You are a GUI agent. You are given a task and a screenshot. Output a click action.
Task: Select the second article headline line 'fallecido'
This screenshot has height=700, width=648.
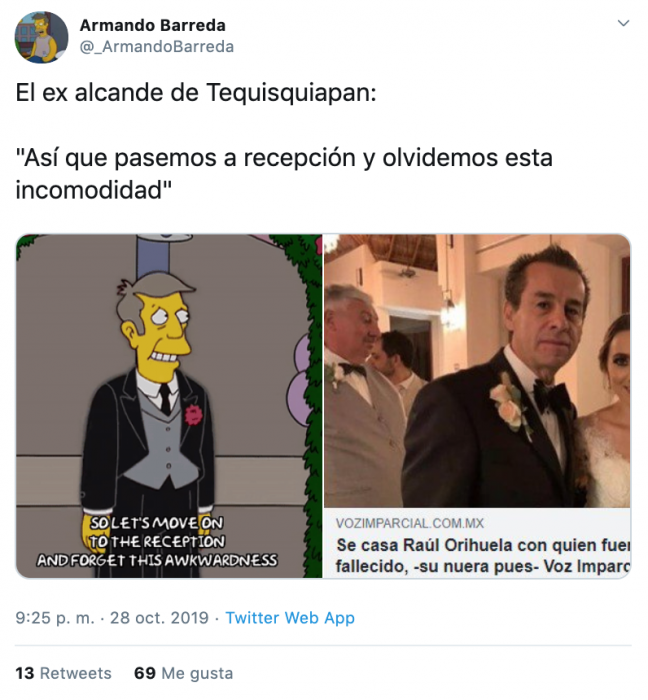[x=483, y=566]
